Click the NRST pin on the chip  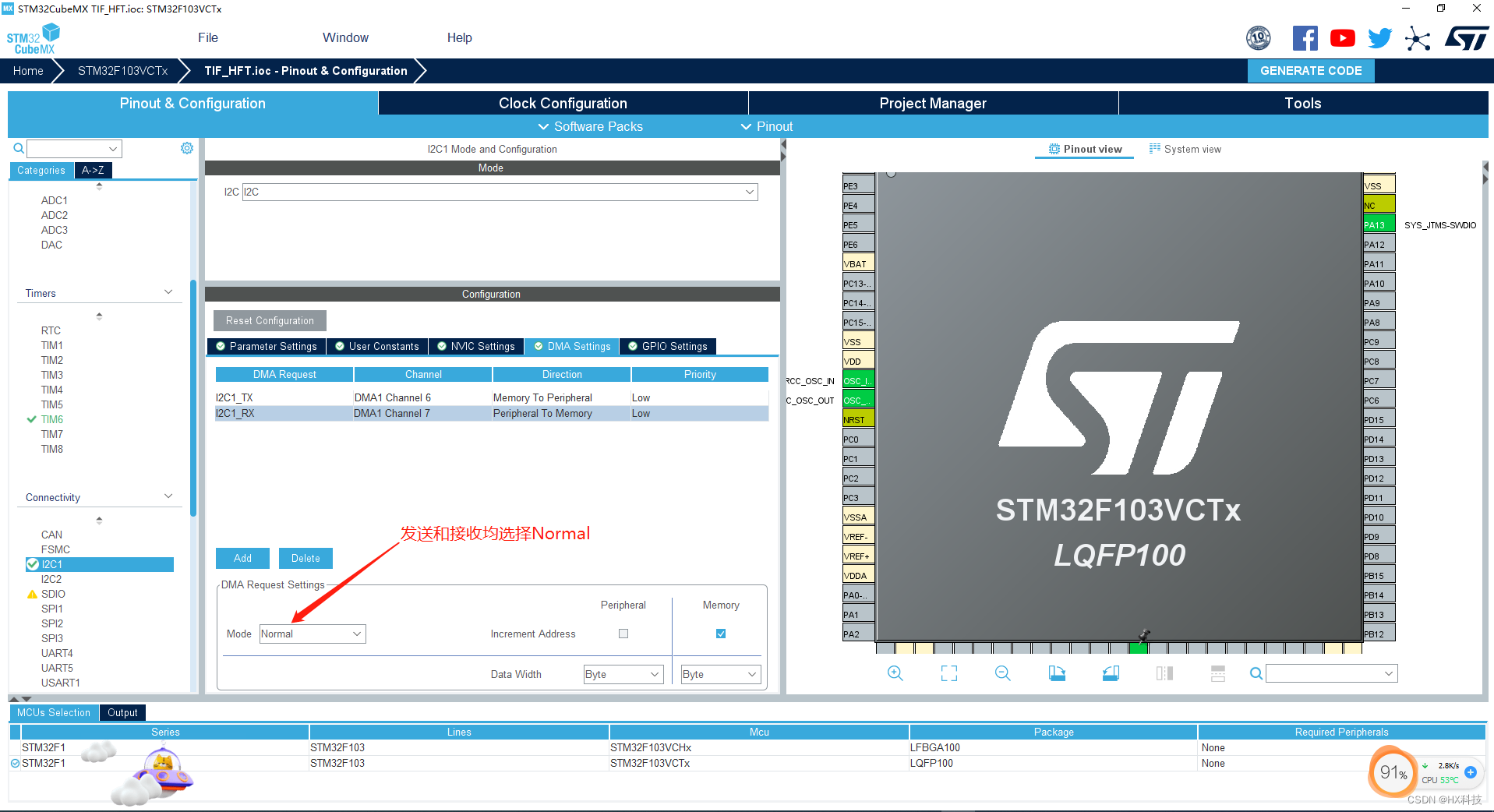(858, 419)
